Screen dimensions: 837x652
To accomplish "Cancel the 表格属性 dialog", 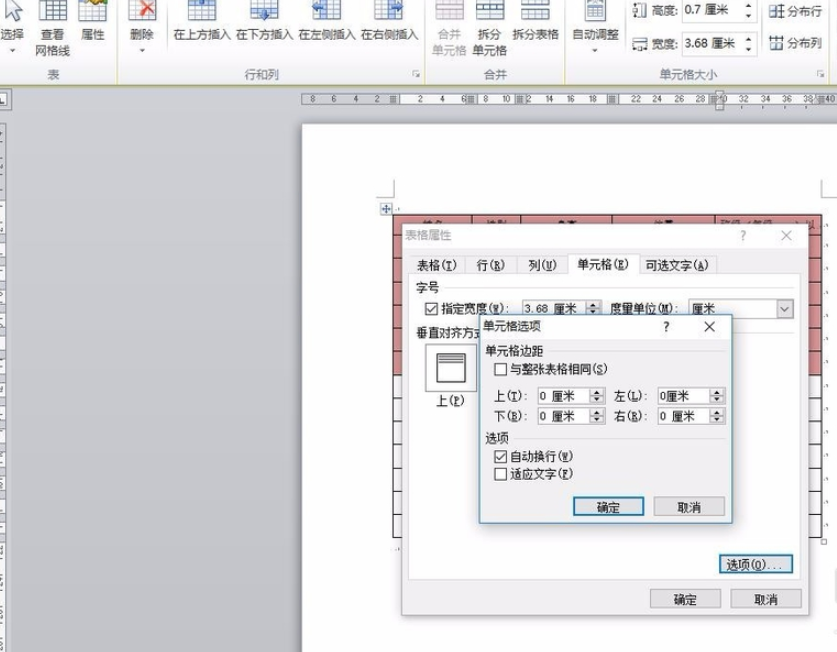I will pos(766,599).
